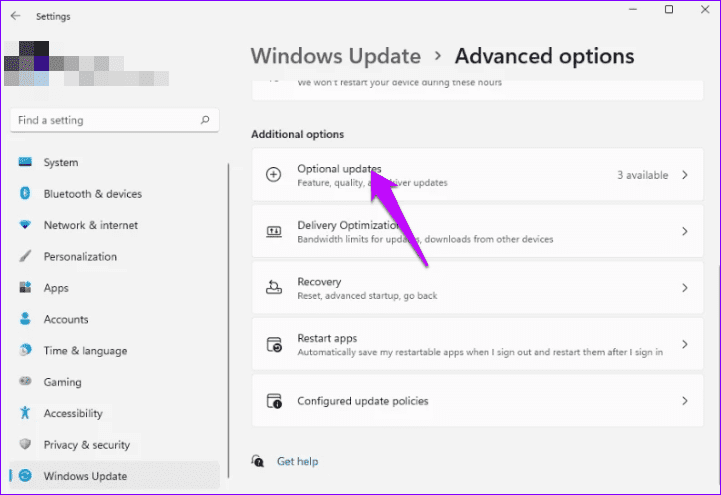
Task: Open the Delivery Optimization title
Action: 348,225
